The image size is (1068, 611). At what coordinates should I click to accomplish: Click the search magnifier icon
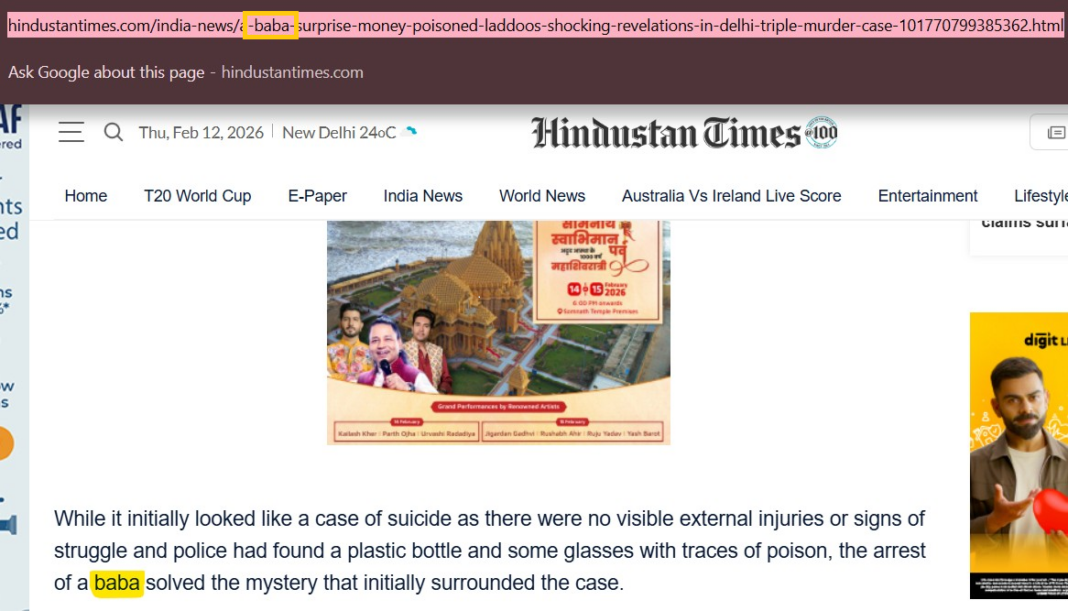pyautogui.click(x=113, y=132)
